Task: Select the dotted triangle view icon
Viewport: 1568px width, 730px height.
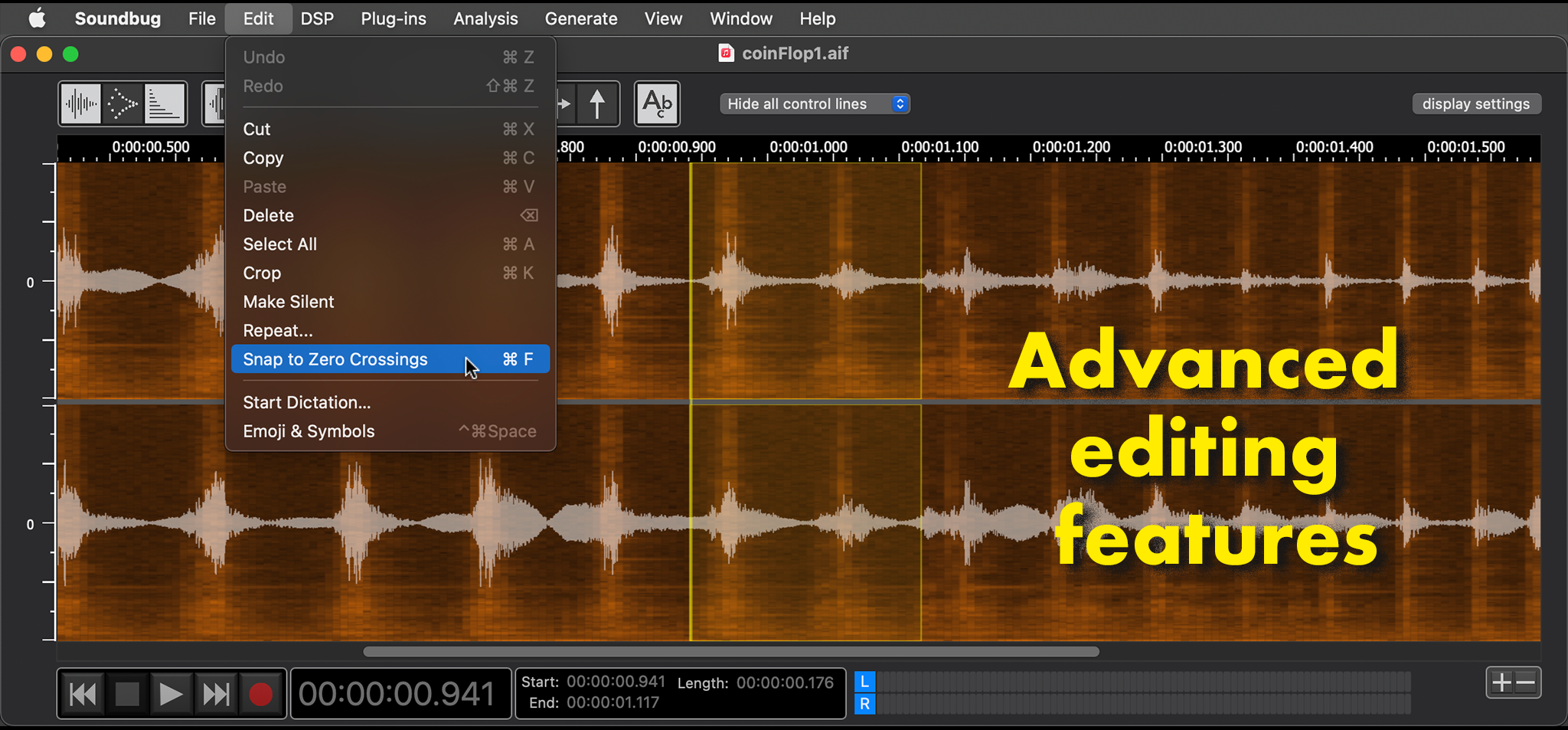Action: [x=122, y=104]
